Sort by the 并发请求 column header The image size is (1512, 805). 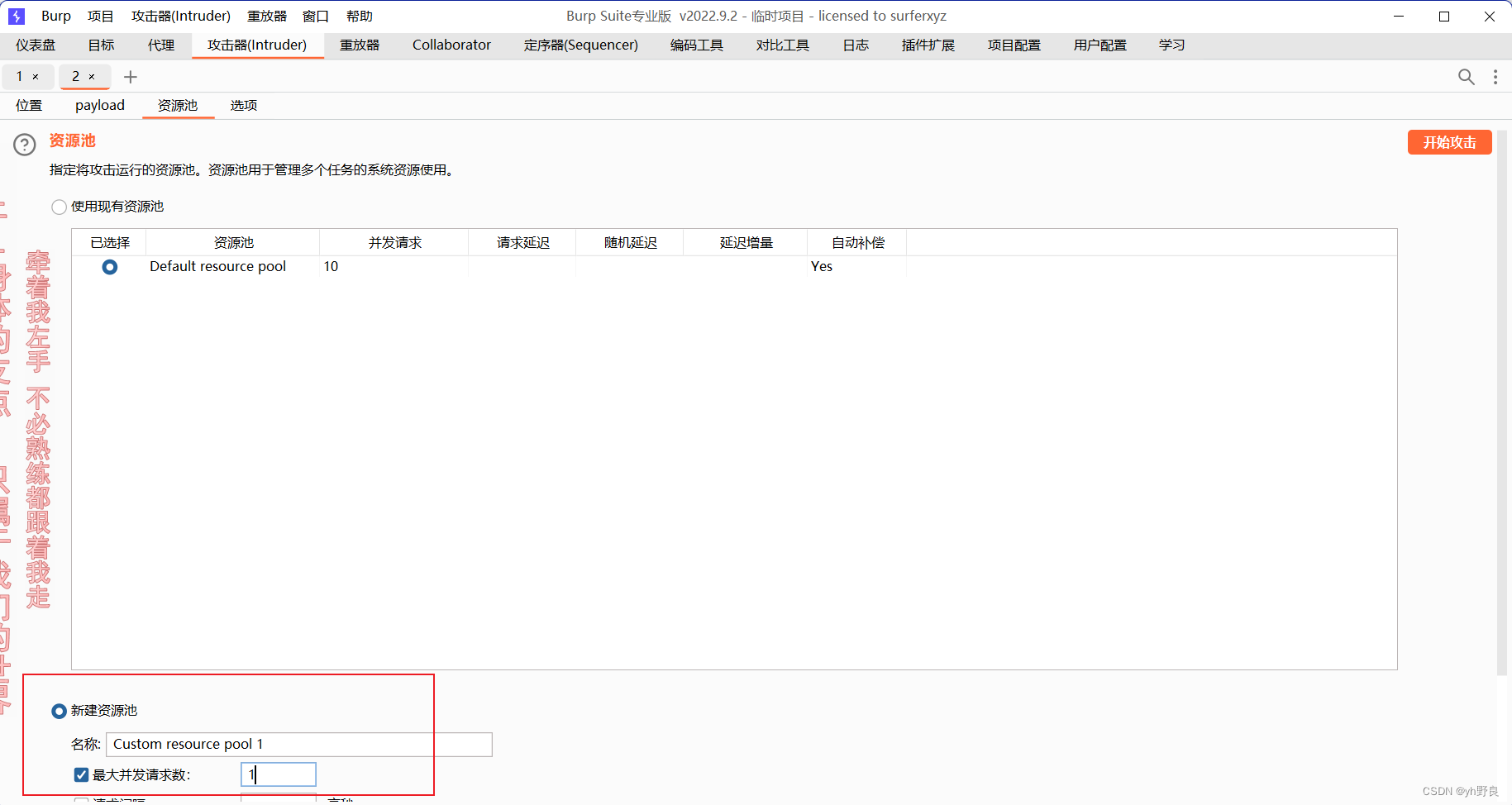(394, 243)
